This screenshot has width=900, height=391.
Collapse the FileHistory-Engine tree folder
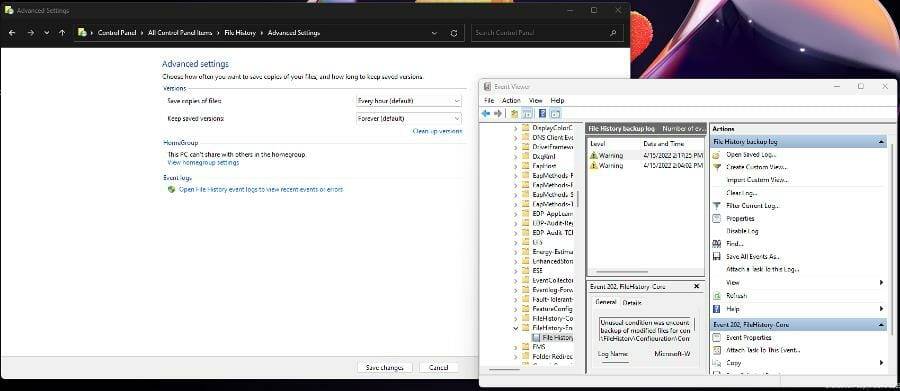click(515, 328)
